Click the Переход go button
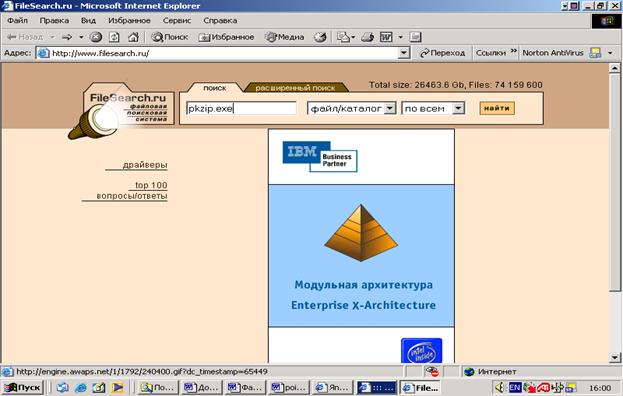623x396 pixels. tap(443, 53)
